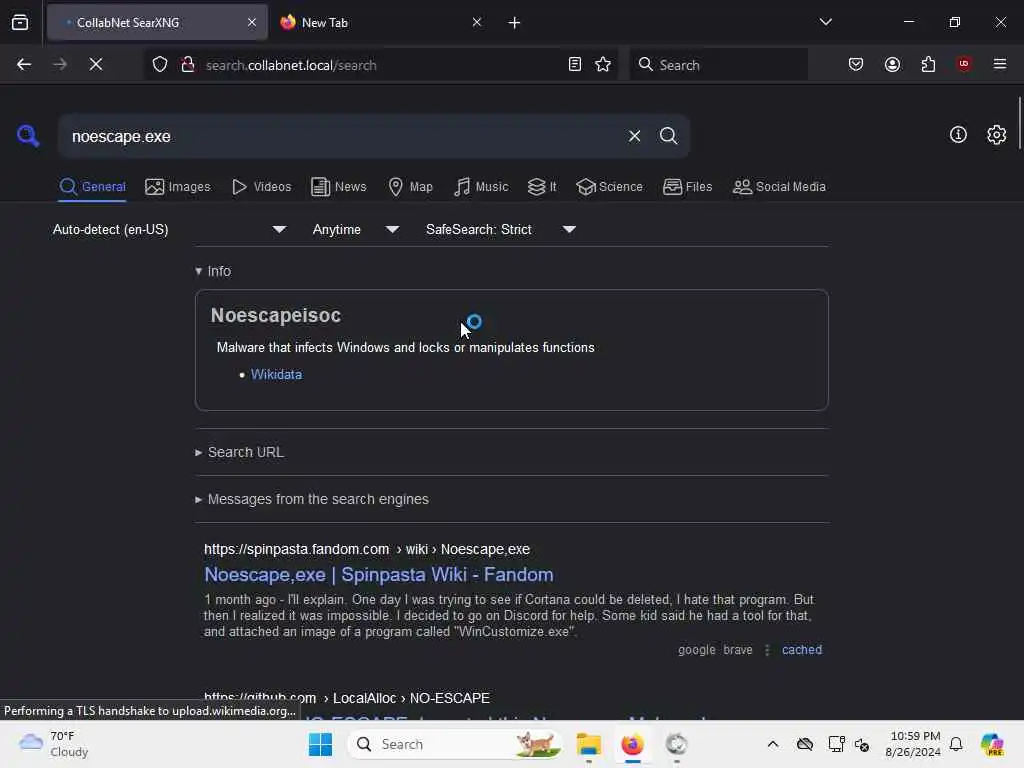1024x768 pixels.
Task: Open the Auto-detect (en-US) language dropdown
Action: tap(169, 229)
